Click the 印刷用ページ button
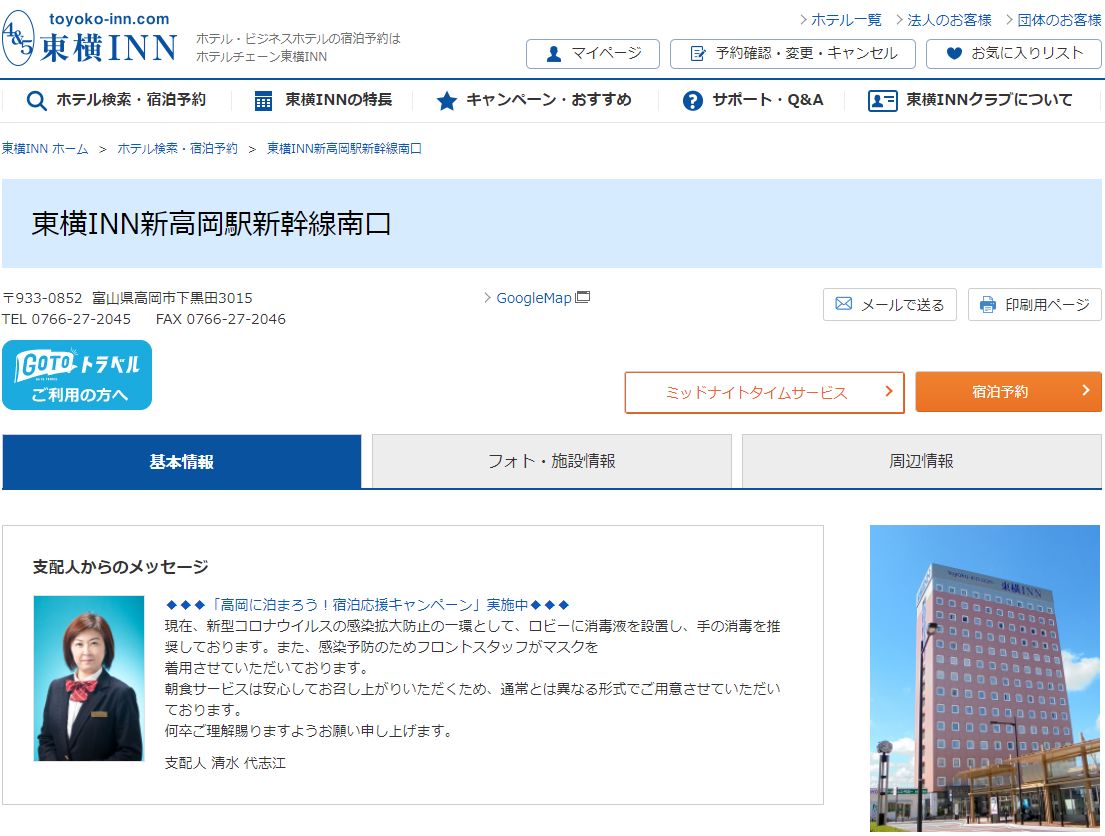 pyautogui.click(x=1035, y=305)
